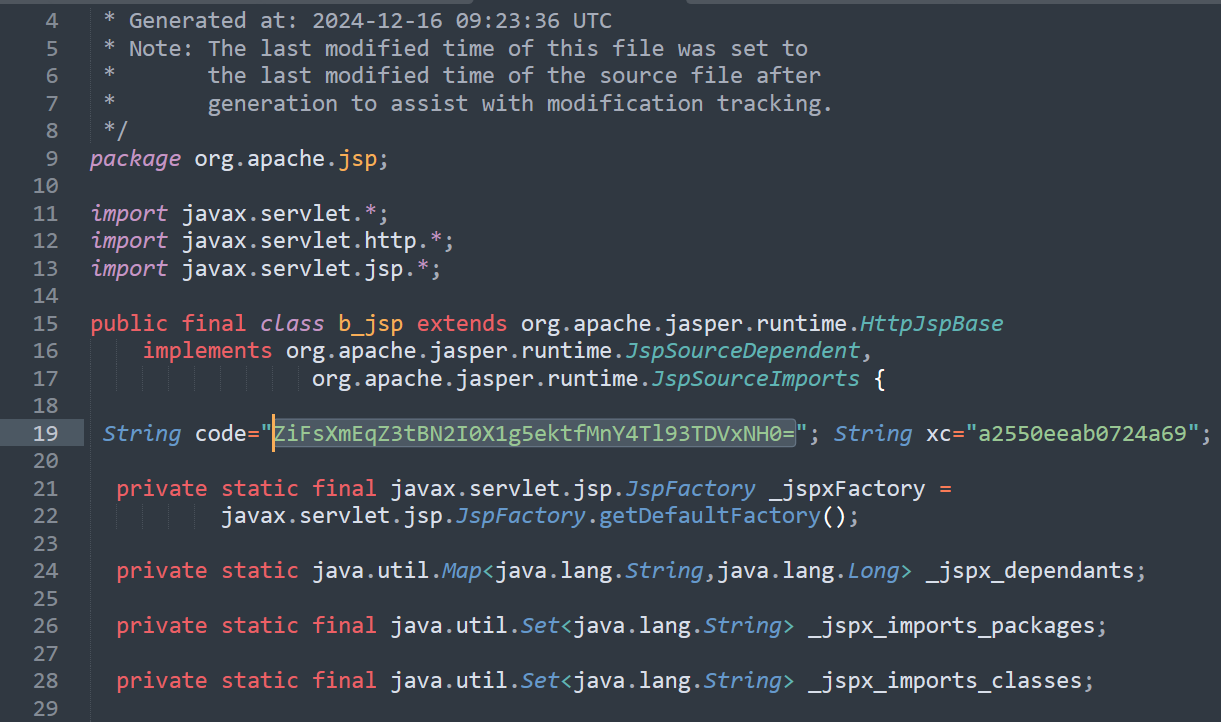Screen dimensions: 1221x722
Task: Click the "implements" keyword on line 16
Action: click(x=207, y=350)
